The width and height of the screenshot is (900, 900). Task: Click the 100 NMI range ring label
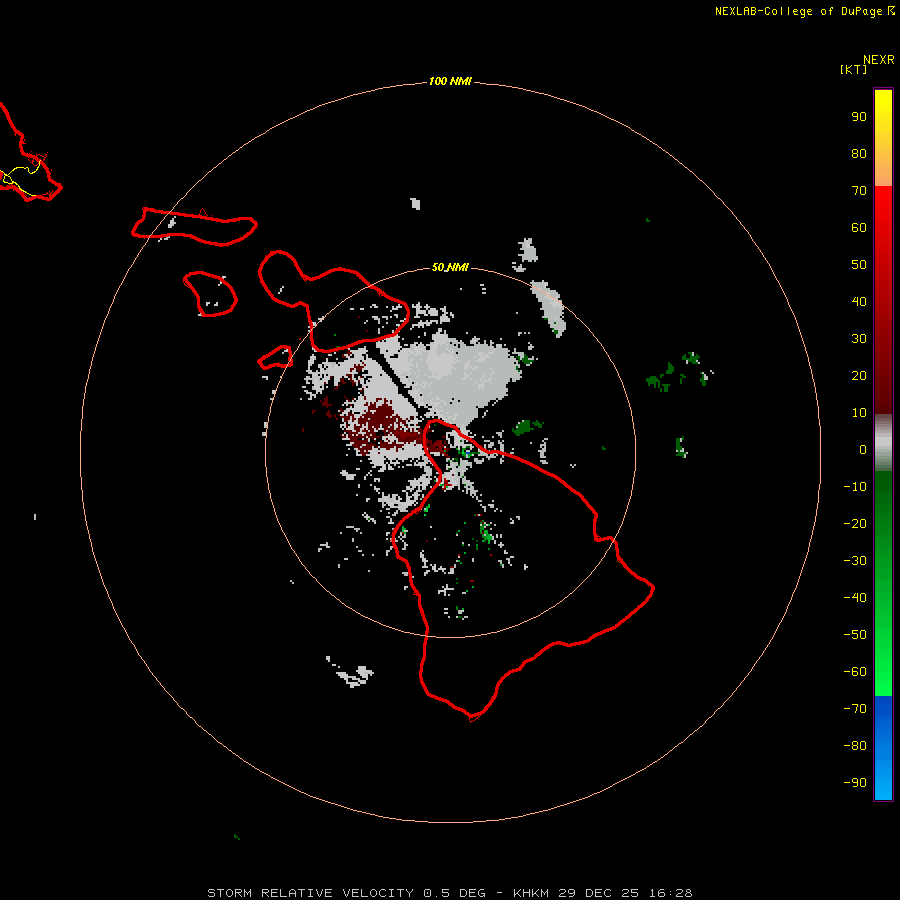tap(450, 82)
